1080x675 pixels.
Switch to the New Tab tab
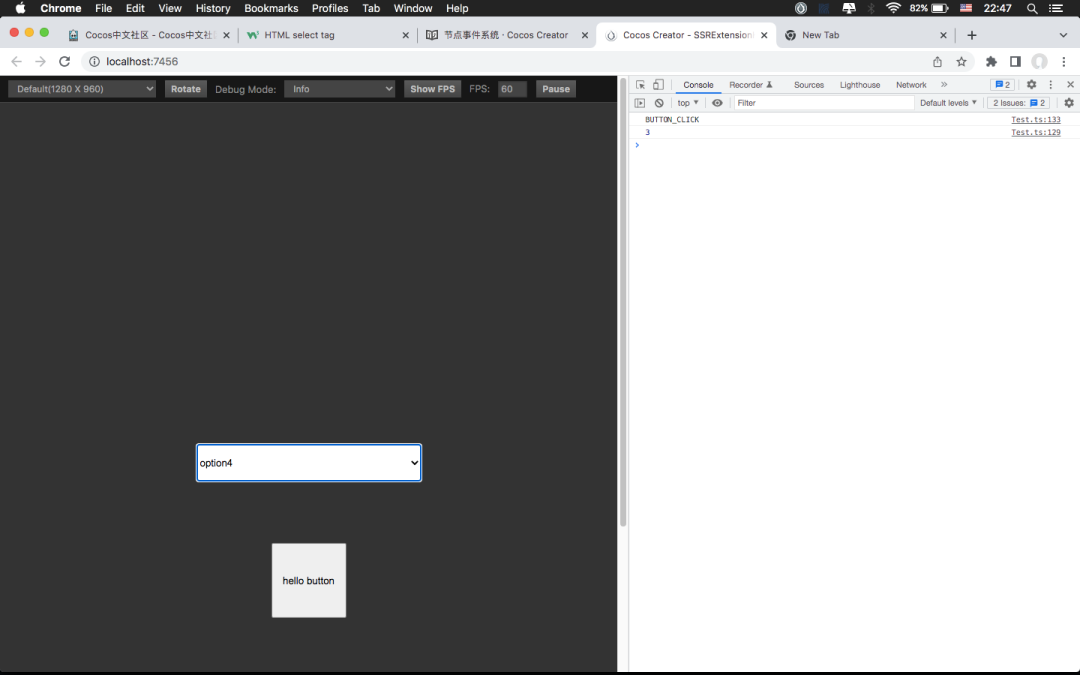(x=864, y=34)
